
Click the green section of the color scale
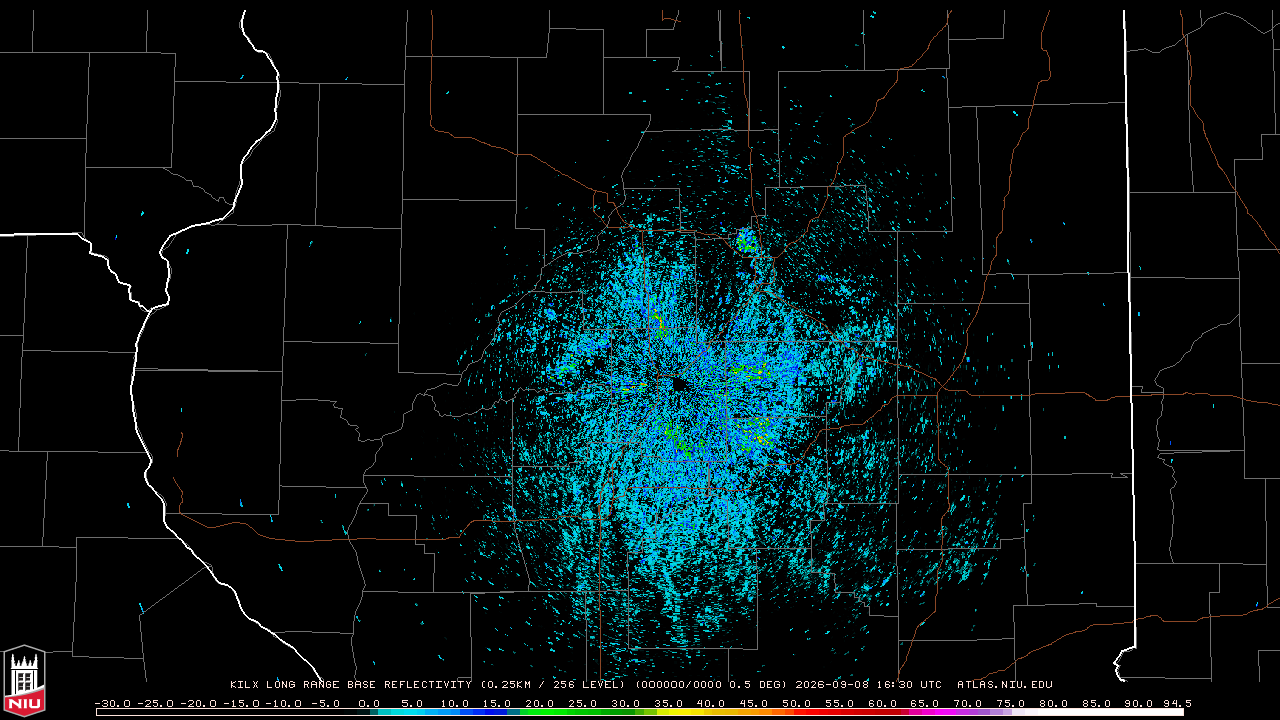pyautogui.click(x=580, y=712)
